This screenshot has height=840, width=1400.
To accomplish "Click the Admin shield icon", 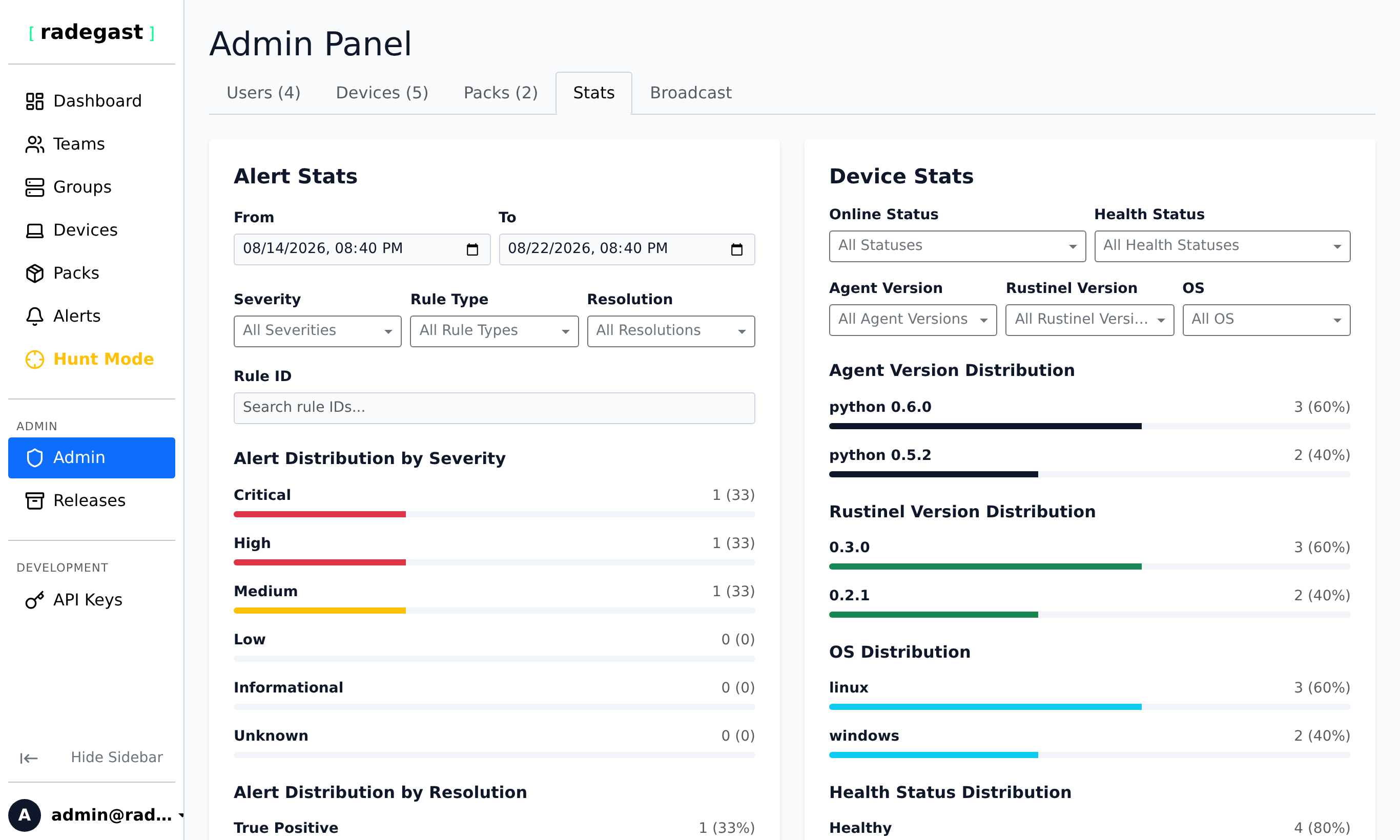I will [34, 458].
